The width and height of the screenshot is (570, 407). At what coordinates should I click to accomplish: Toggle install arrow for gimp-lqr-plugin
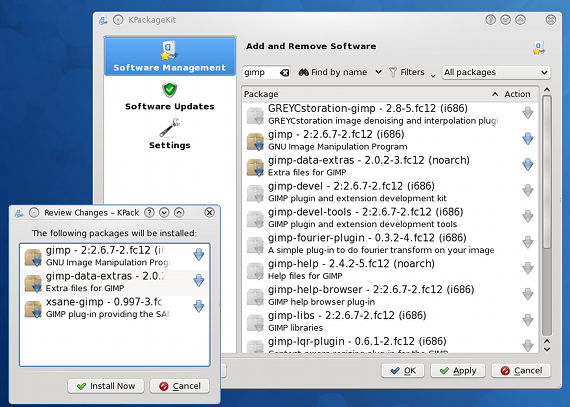coord(527,345)
